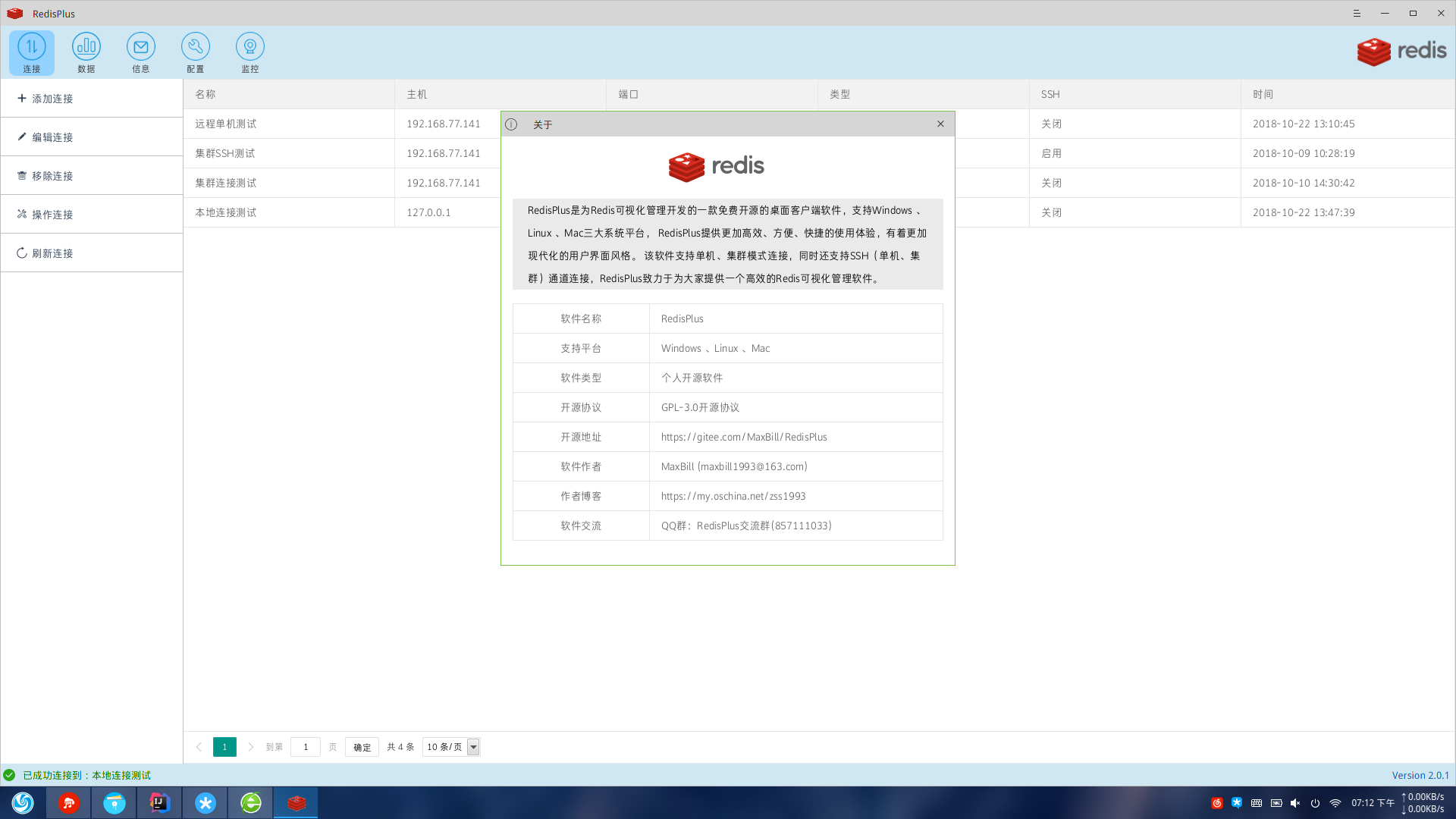
Task: Open the 连接 (connection) toolbar icon
Action: tap(32, 53)
